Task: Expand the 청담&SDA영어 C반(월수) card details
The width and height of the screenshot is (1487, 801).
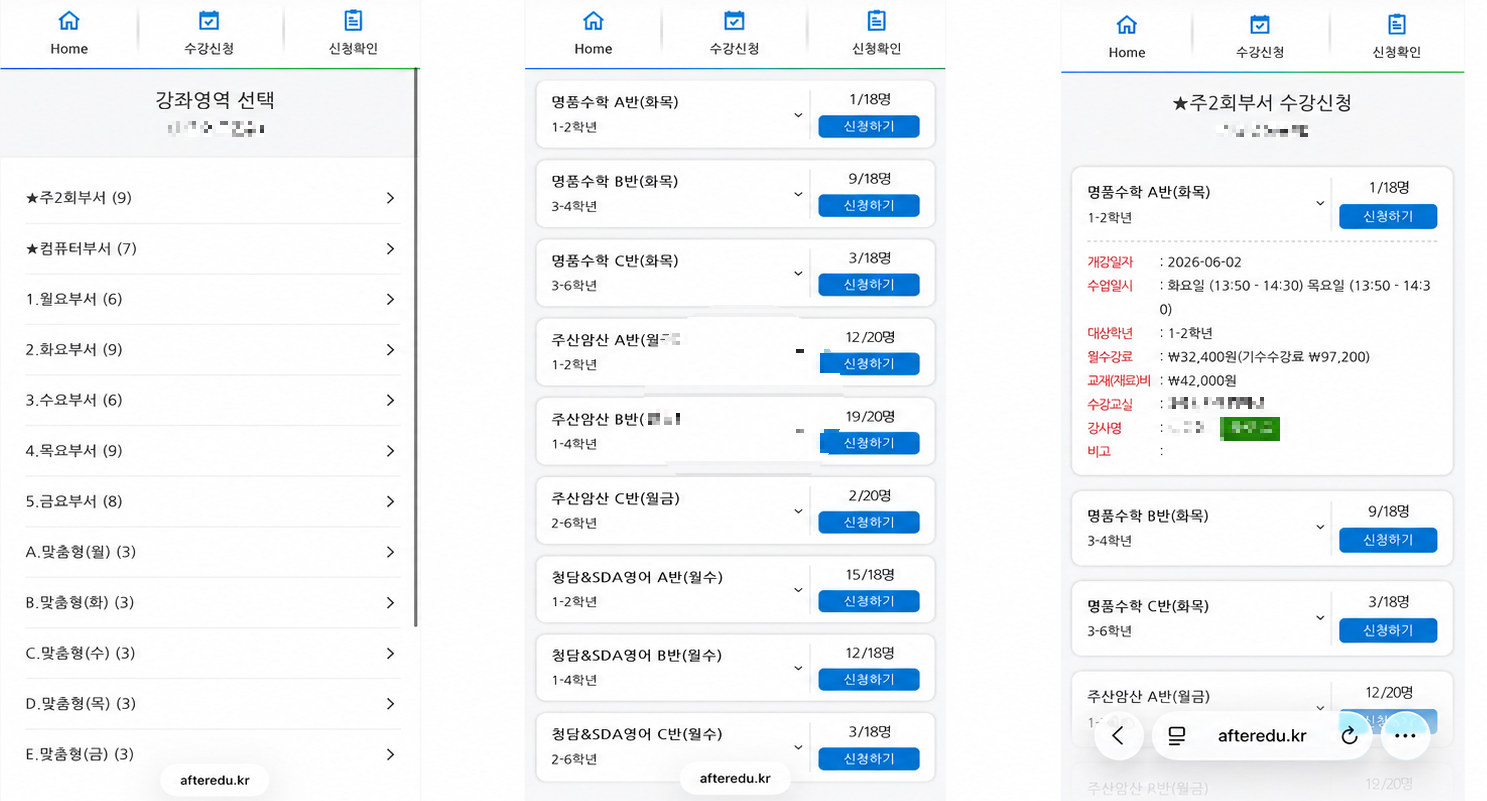Action: point(798,747)
